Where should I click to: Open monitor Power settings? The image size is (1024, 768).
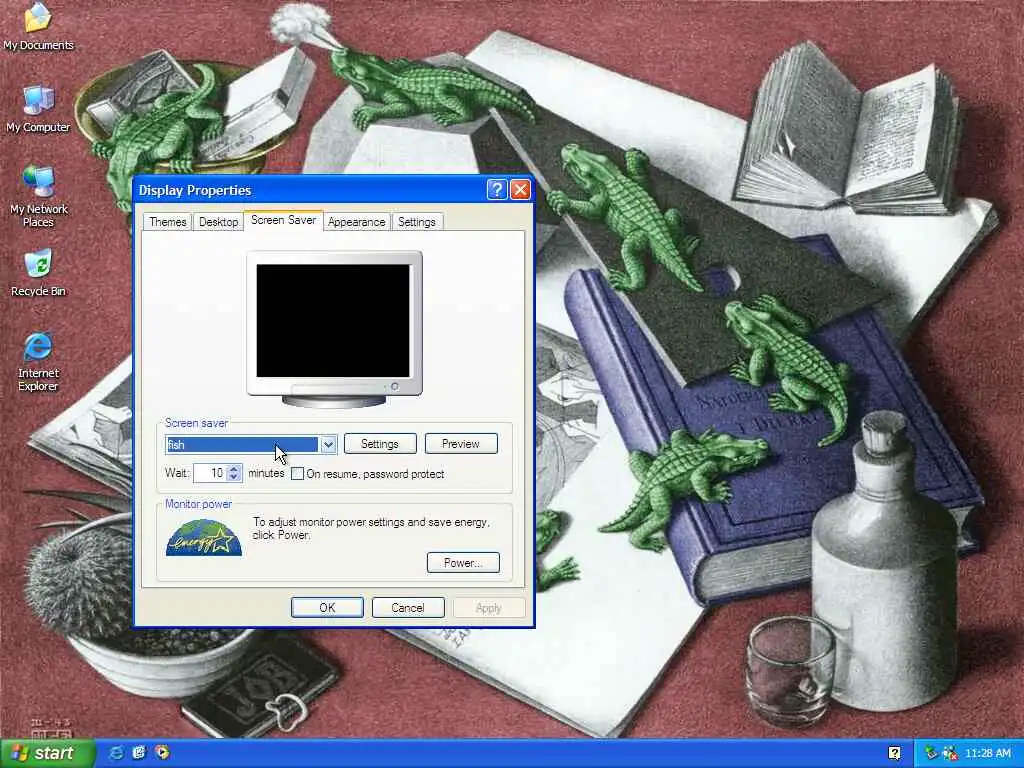[x=463, y=563]
